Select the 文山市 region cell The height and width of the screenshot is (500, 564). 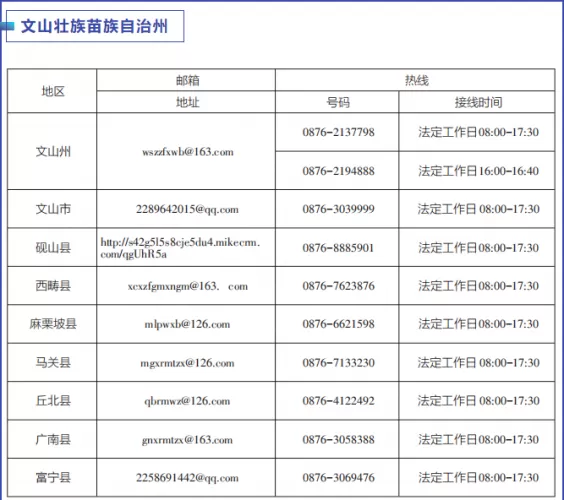tap(53, 209)
